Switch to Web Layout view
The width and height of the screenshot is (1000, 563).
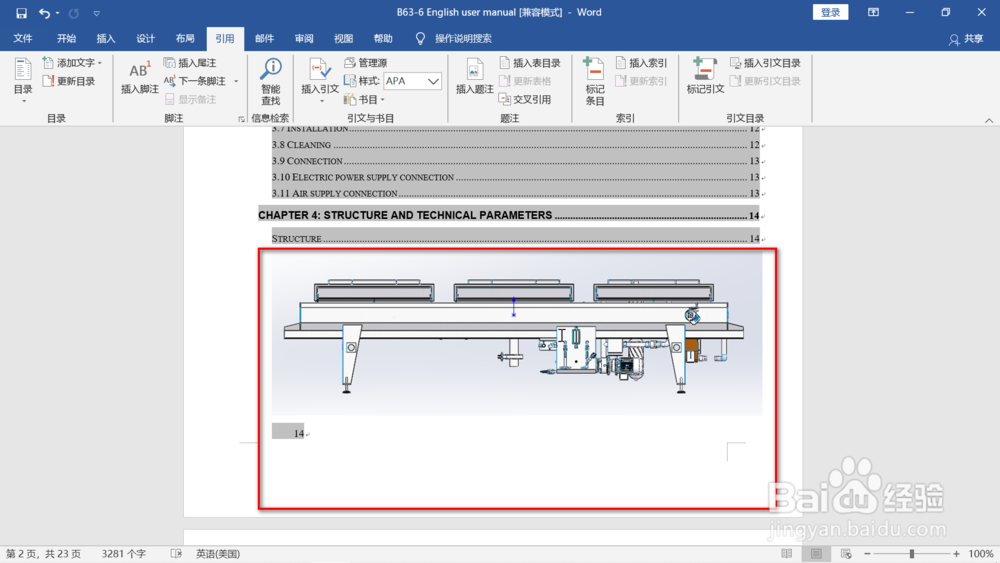click(846, 553)
